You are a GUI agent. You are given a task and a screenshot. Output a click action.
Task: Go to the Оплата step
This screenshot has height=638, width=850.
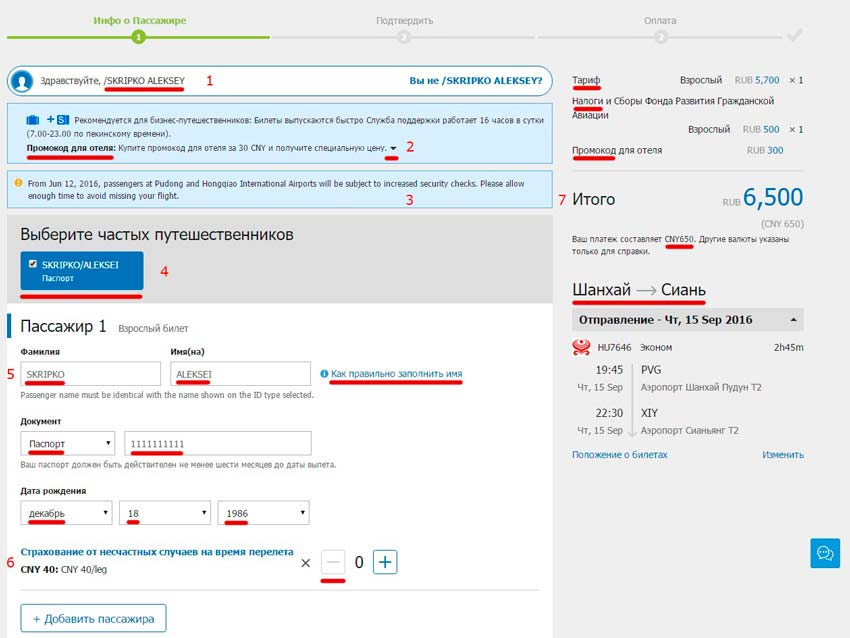[660, 36]
